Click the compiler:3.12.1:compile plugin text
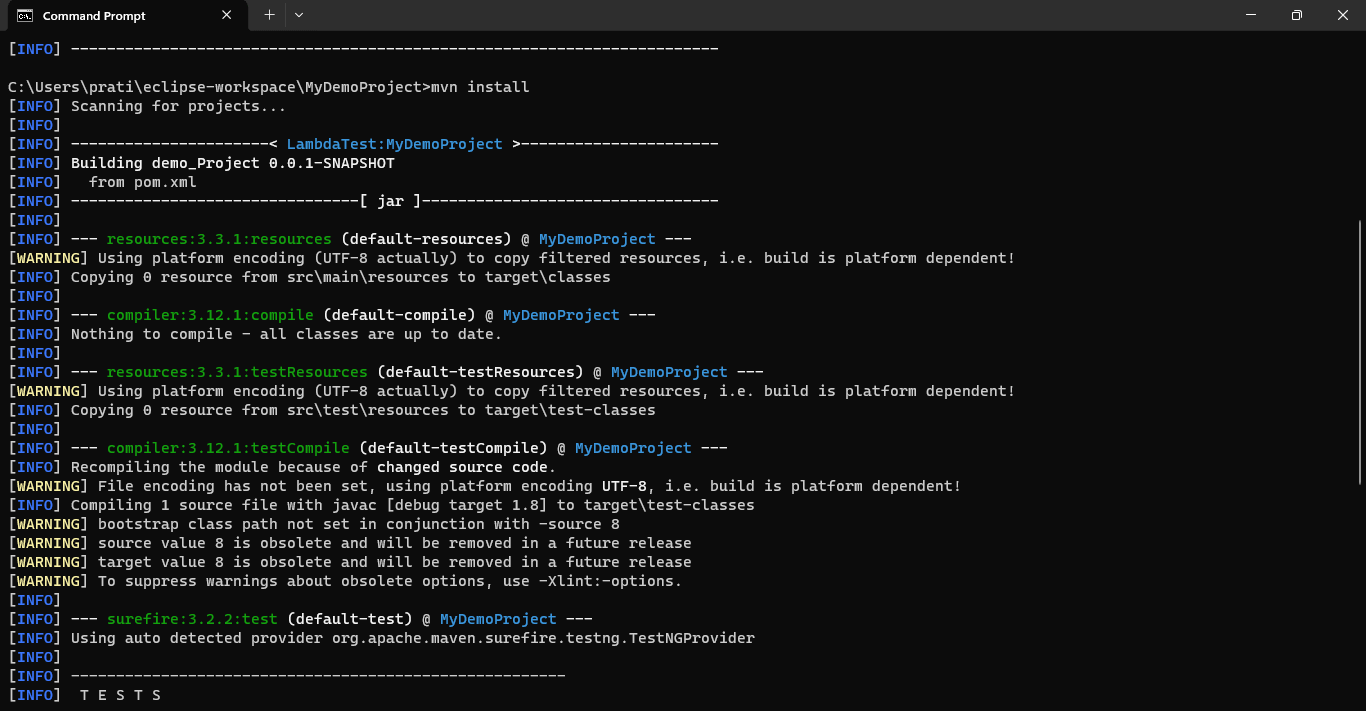 coord(210,315)
